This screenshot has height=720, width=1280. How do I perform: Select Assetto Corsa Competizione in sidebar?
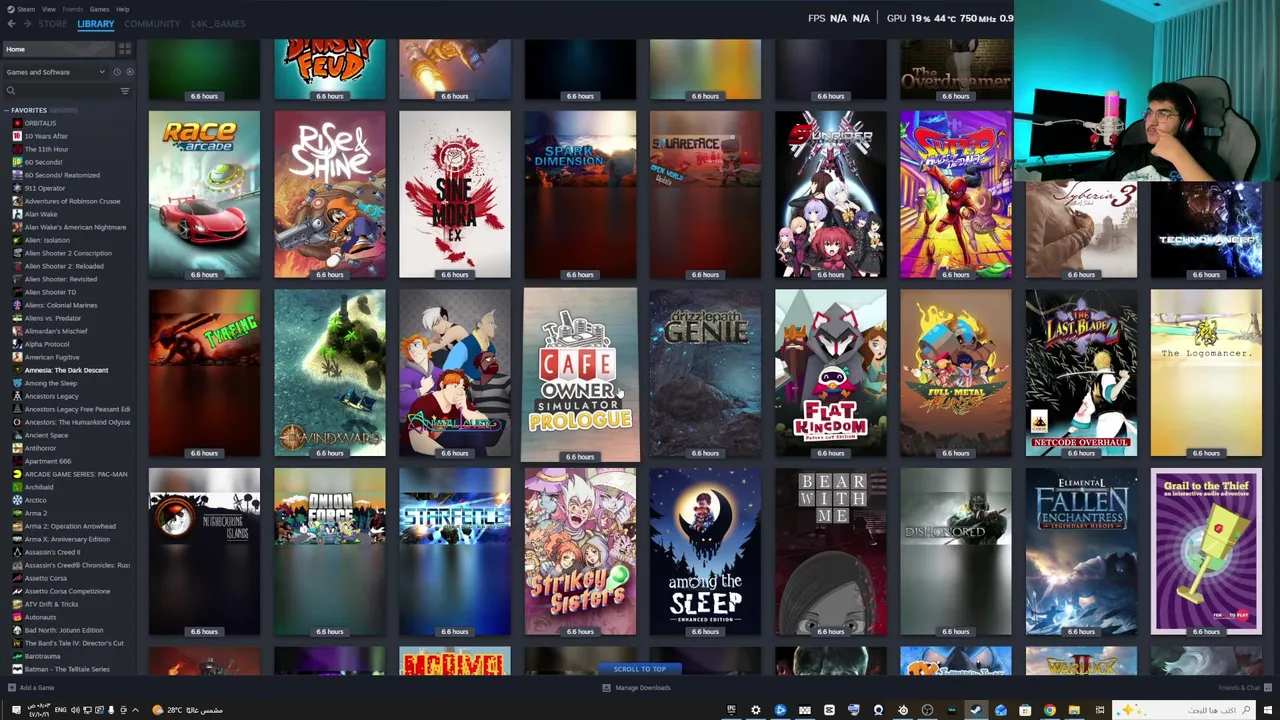point(67,591)
